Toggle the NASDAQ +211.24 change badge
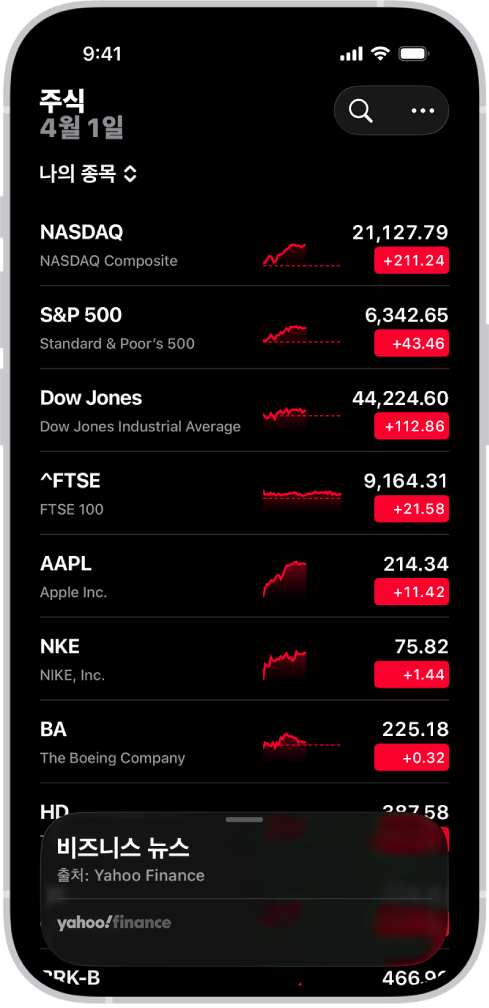The width and height of the screenshot is (489, 1008). pos(411,260)
